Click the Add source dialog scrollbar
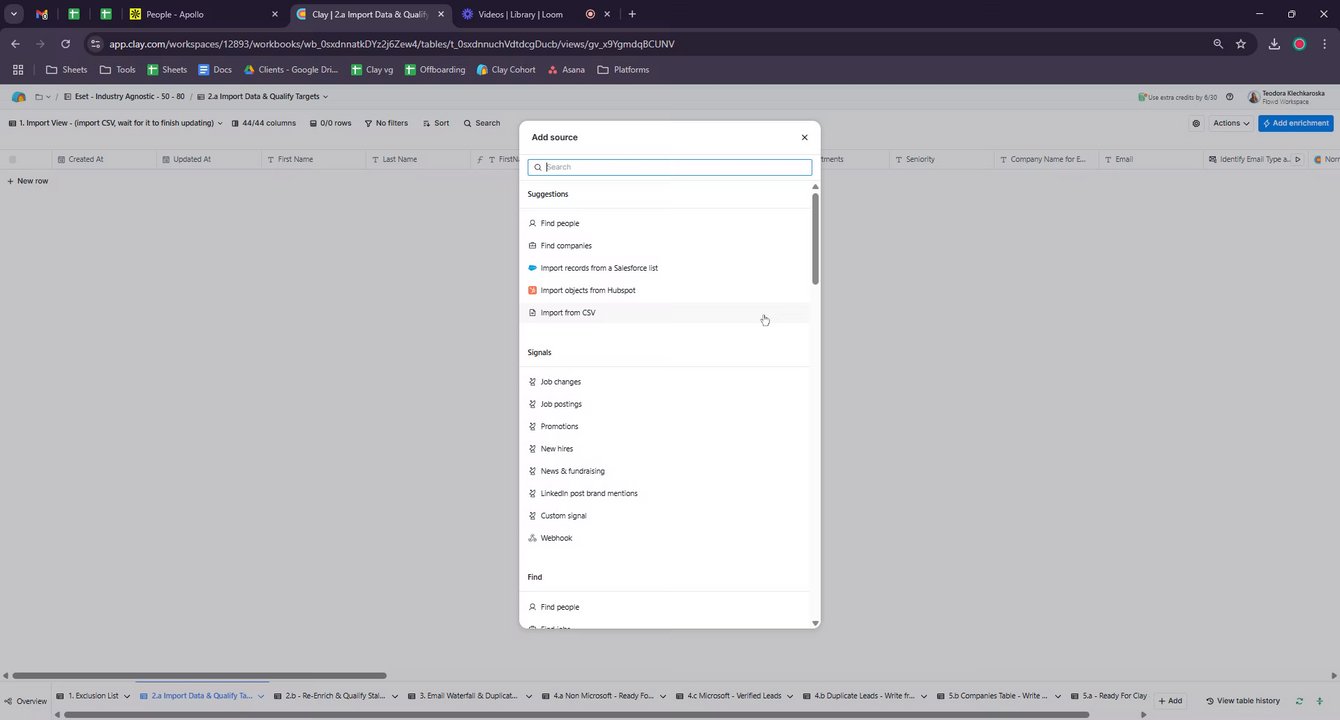The width and height of the screenshot is (1340, 720). tap(815, 238)
